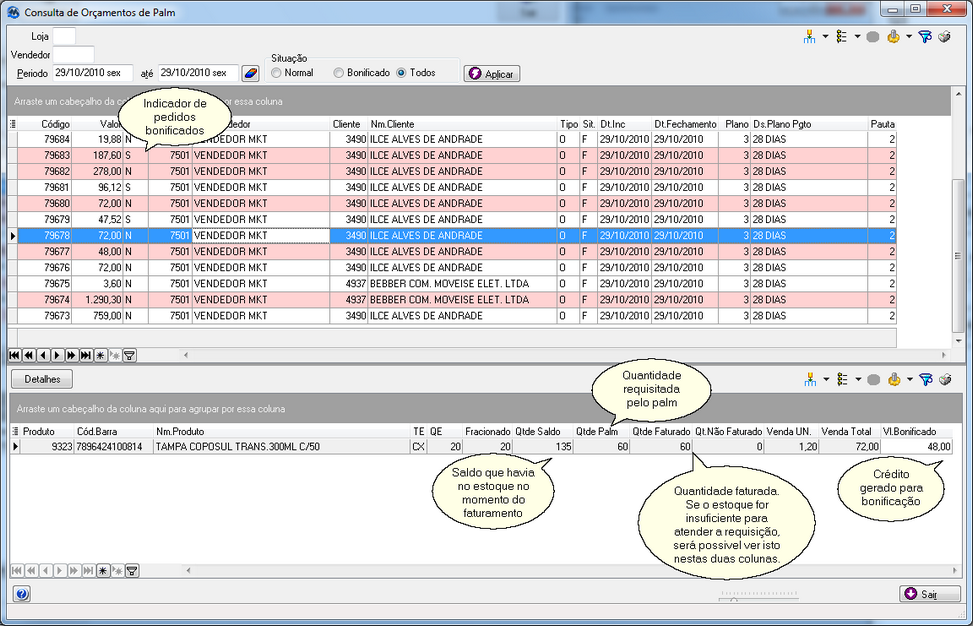
Task: Click the Loja input field
Action: (64, 37)
